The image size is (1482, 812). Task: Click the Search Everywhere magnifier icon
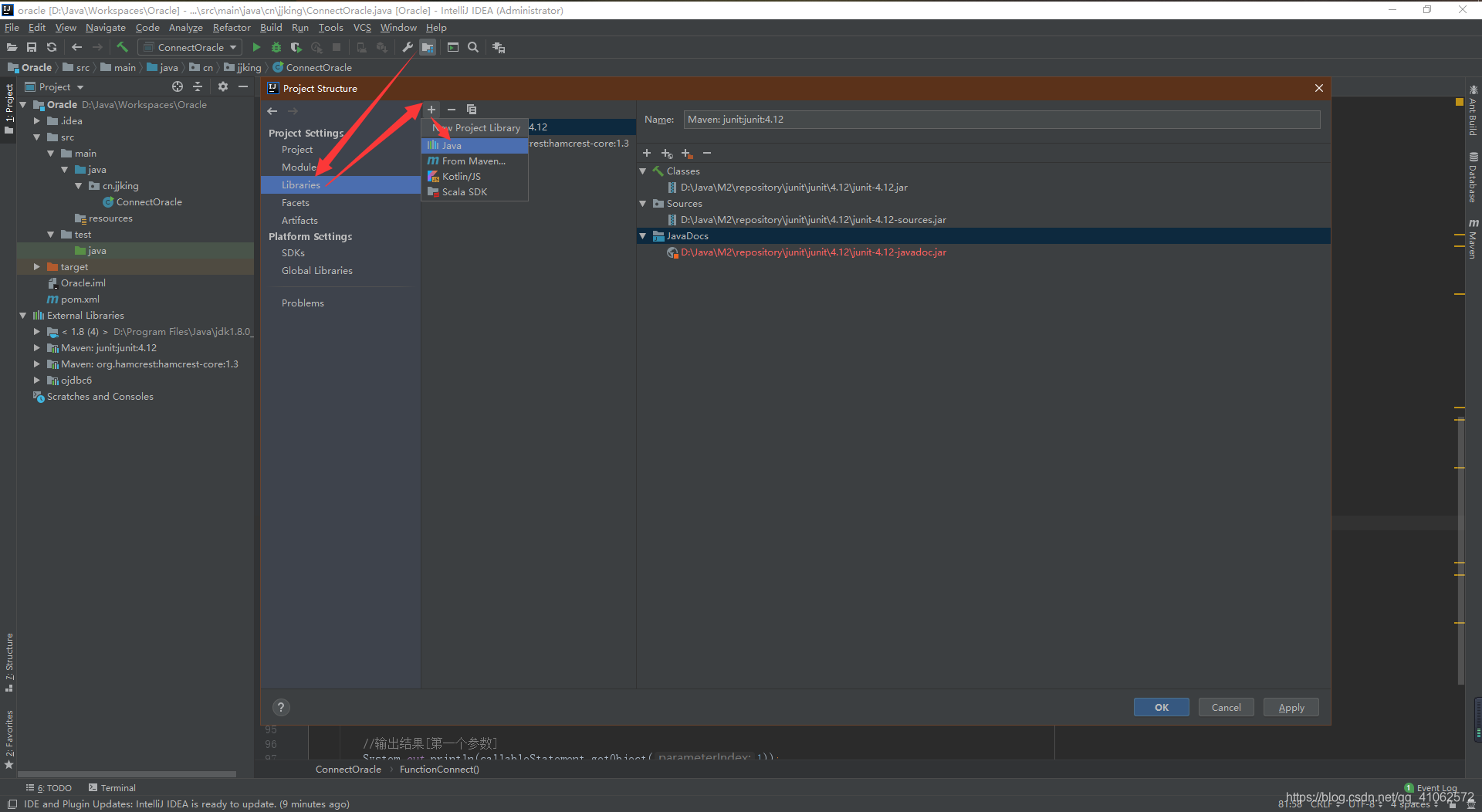tap(473, 47)
